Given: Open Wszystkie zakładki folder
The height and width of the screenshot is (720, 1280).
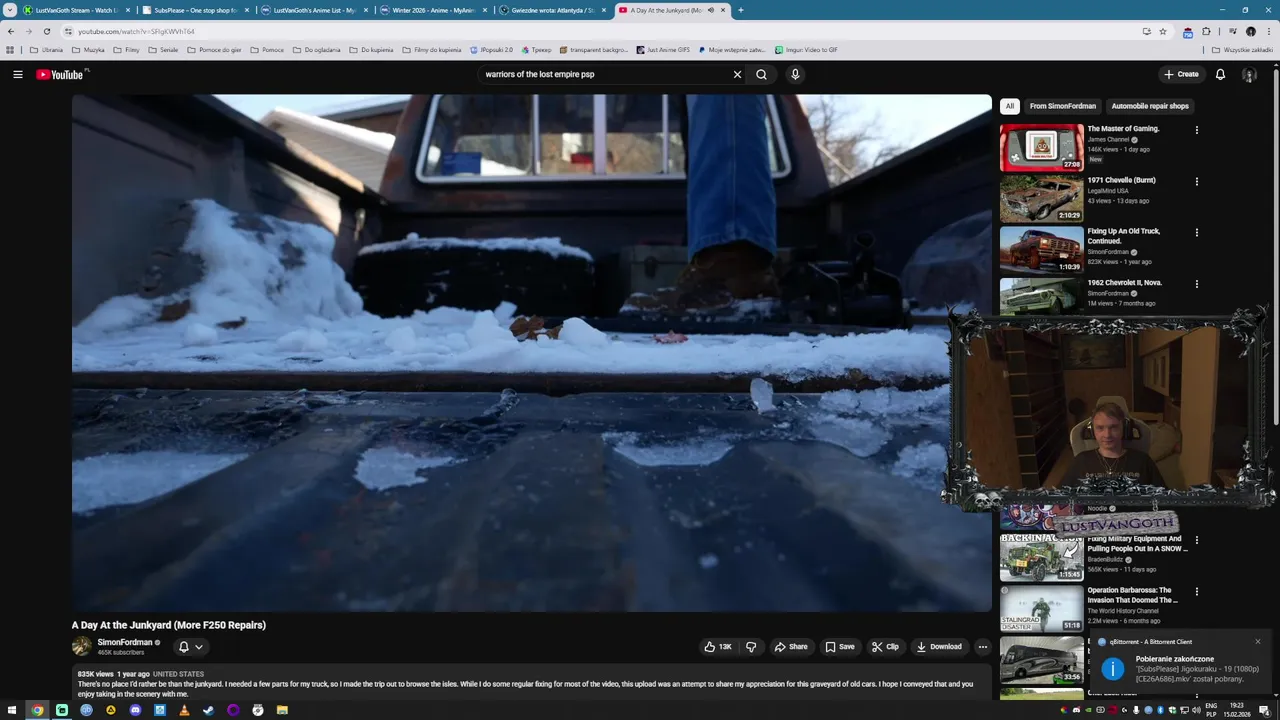Looking at the screenshot, I should pyautogui.click(x=1242, y=49).
